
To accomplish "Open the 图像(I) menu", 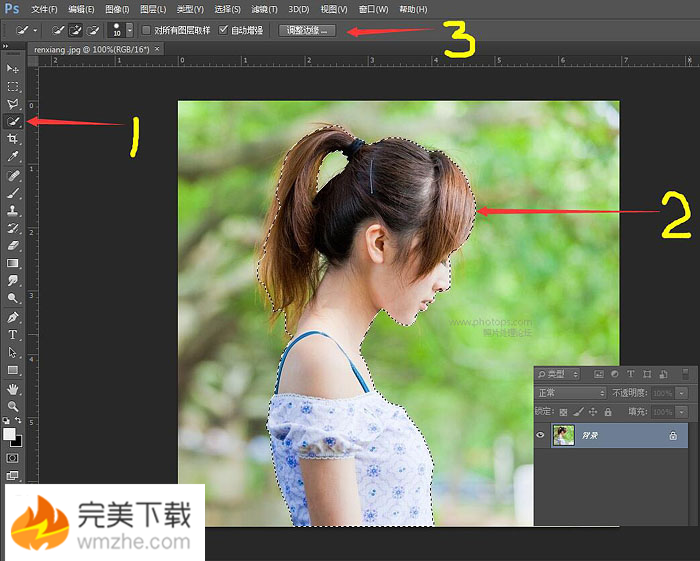I will (117, 9).
